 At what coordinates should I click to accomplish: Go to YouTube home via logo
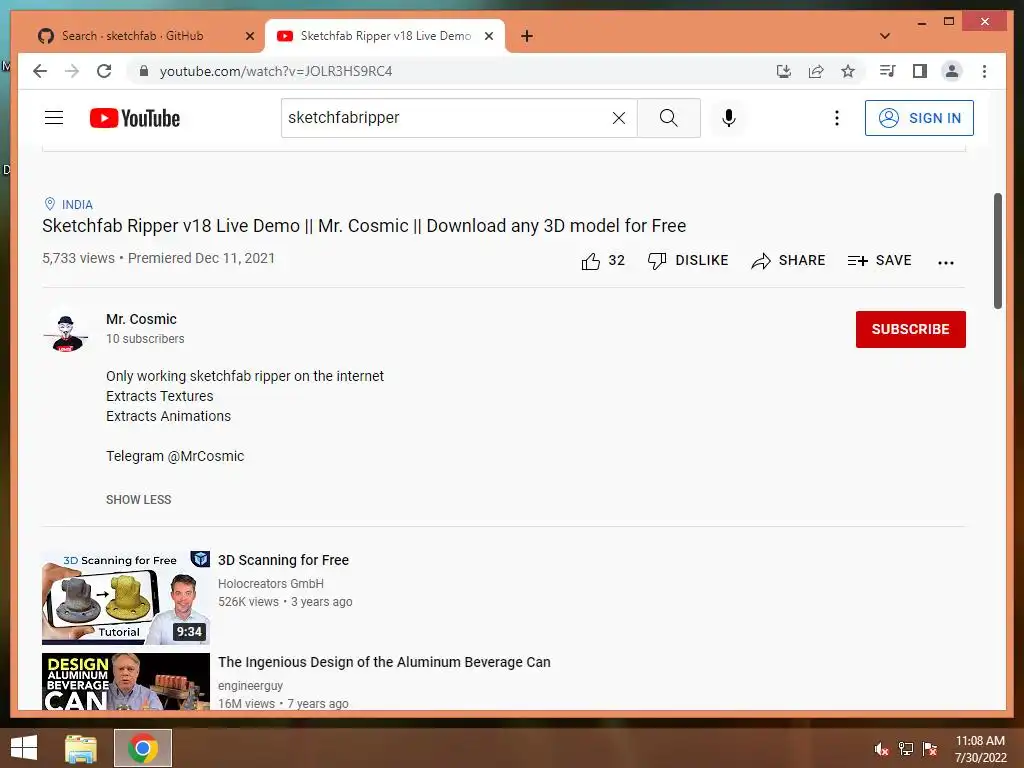pyautogui.click(x=135, y=118)
